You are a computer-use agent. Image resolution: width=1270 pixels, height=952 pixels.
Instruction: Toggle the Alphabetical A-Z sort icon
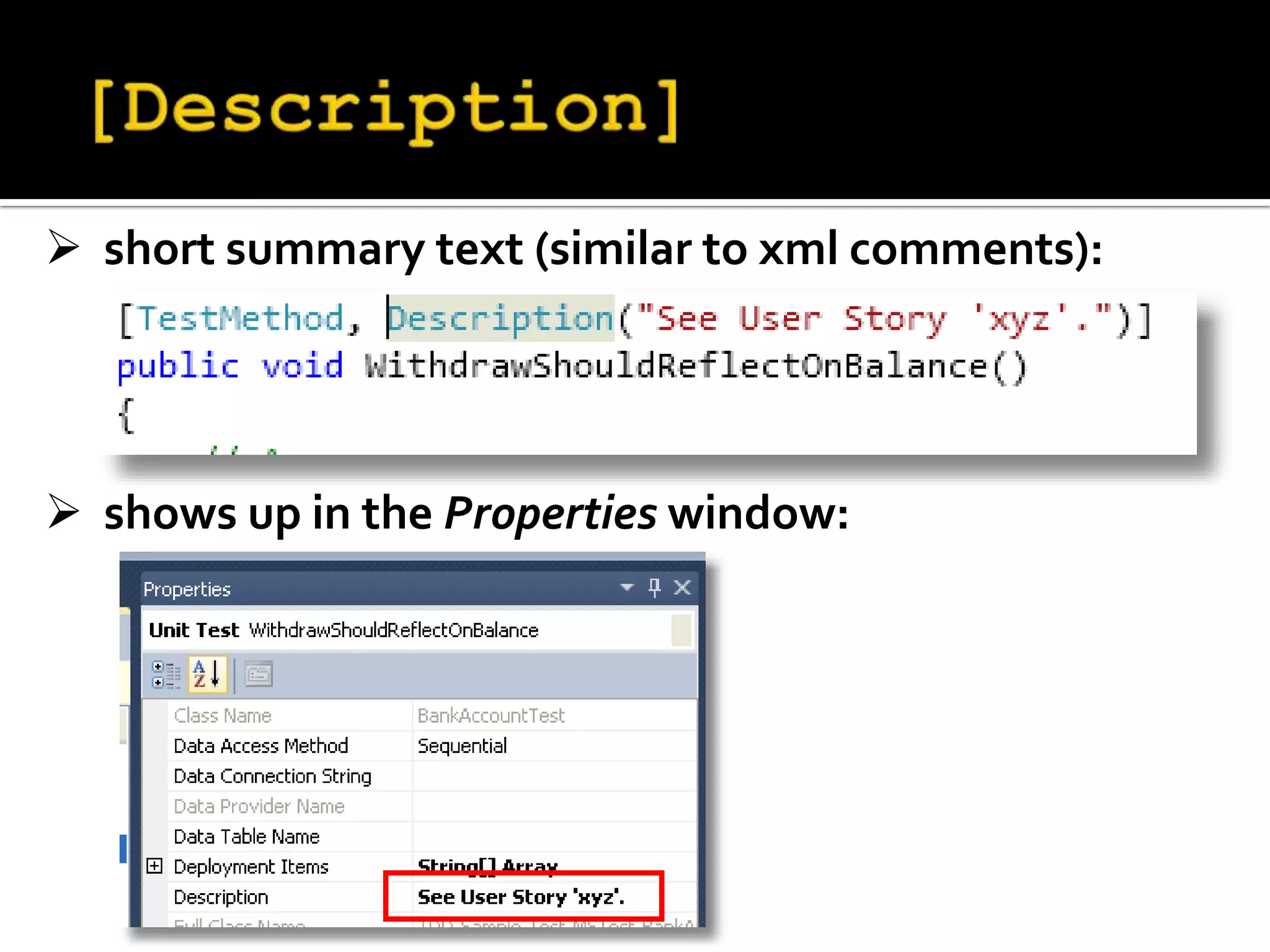[x=207, y=674]
